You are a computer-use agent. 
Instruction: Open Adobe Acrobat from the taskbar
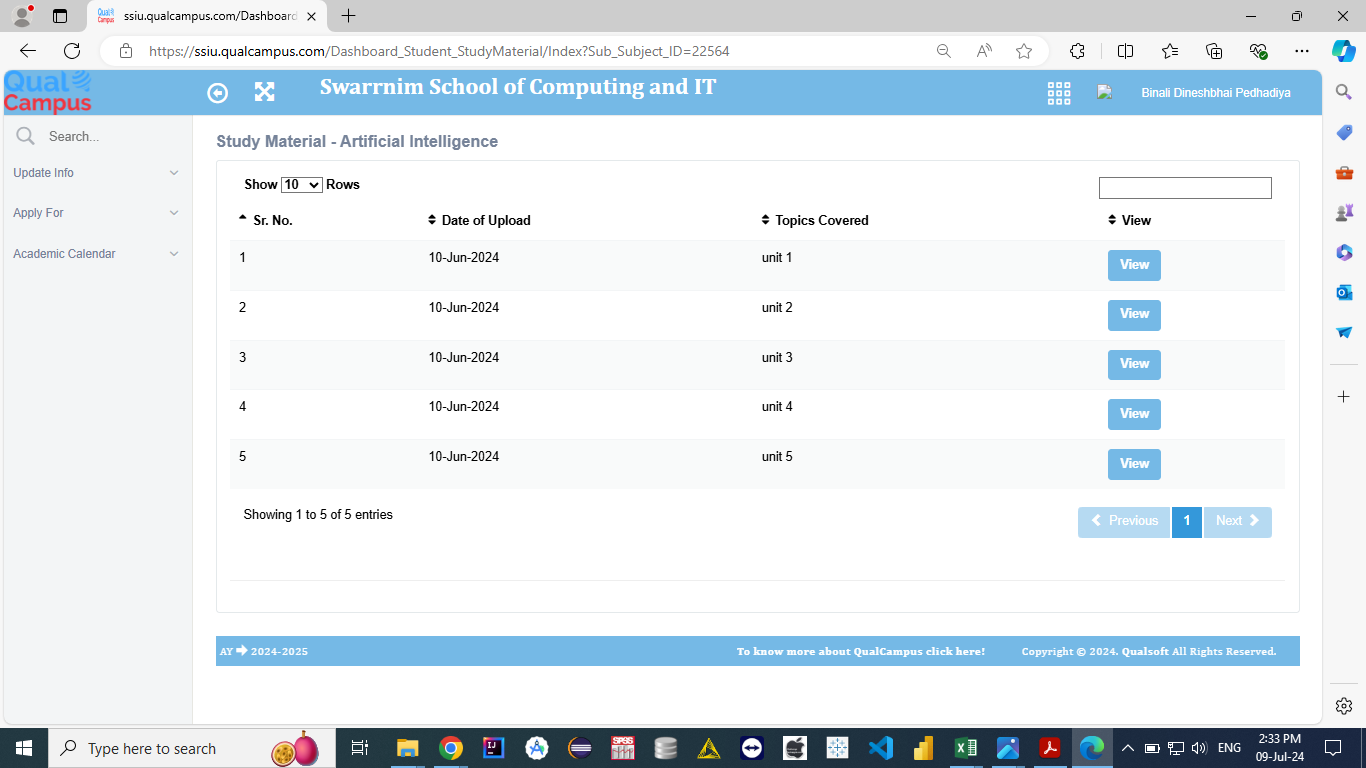pyautogui.click(x=1049, y=748)
